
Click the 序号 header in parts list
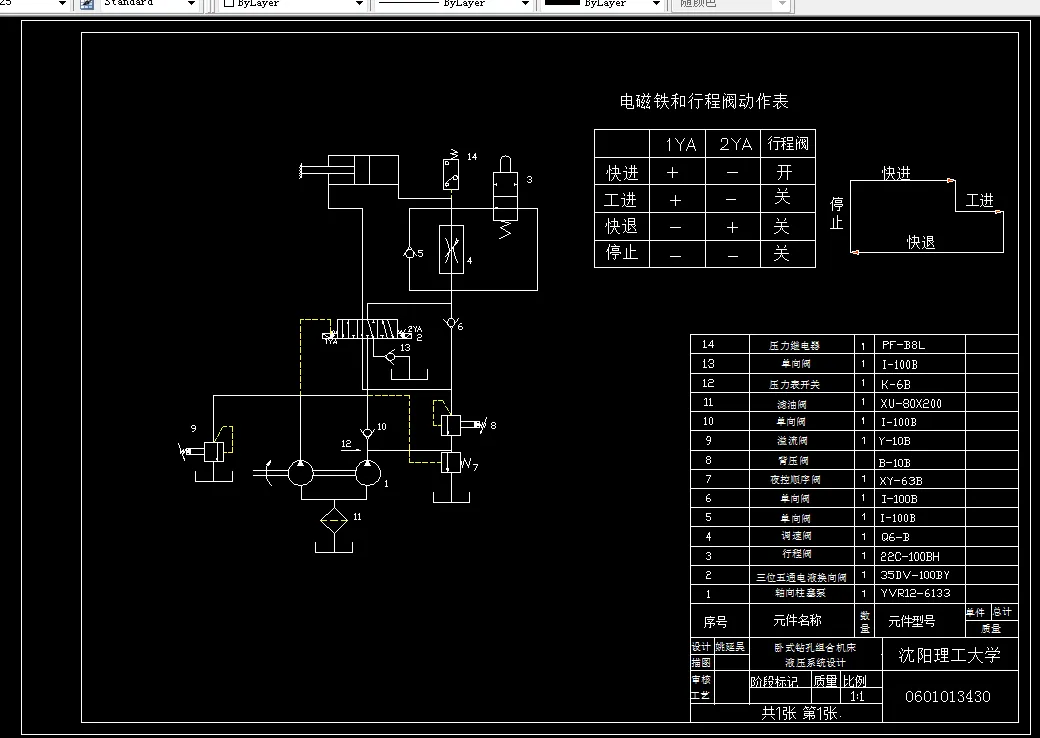point(715,622)
